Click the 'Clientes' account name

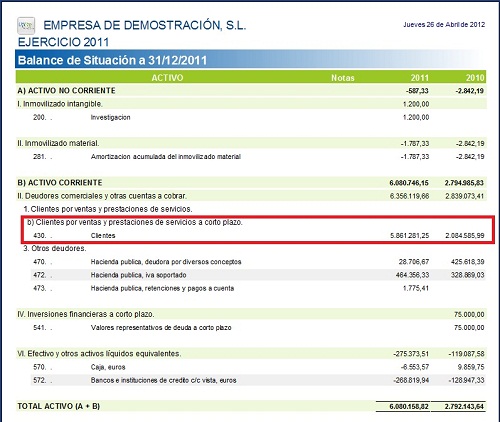(103, 236)
